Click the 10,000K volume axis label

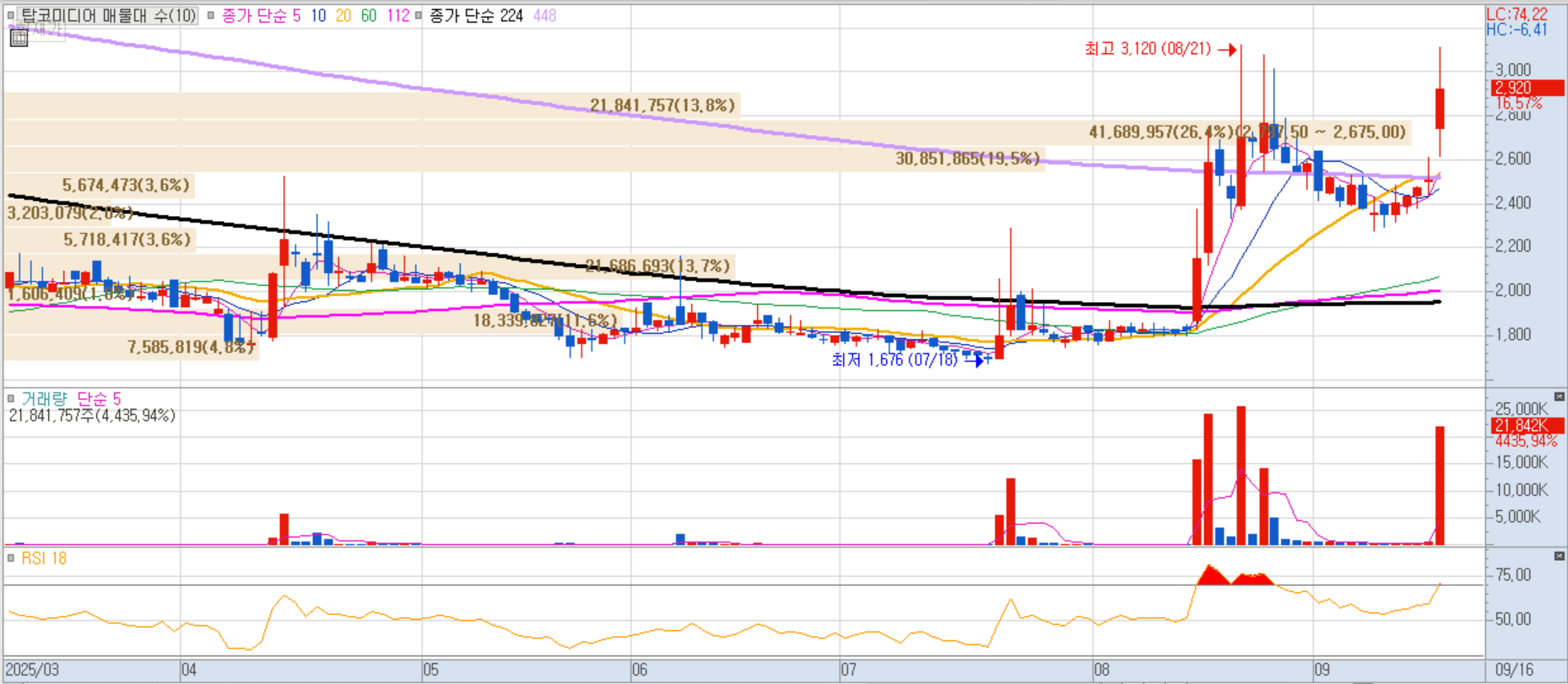coord(1522,489)
